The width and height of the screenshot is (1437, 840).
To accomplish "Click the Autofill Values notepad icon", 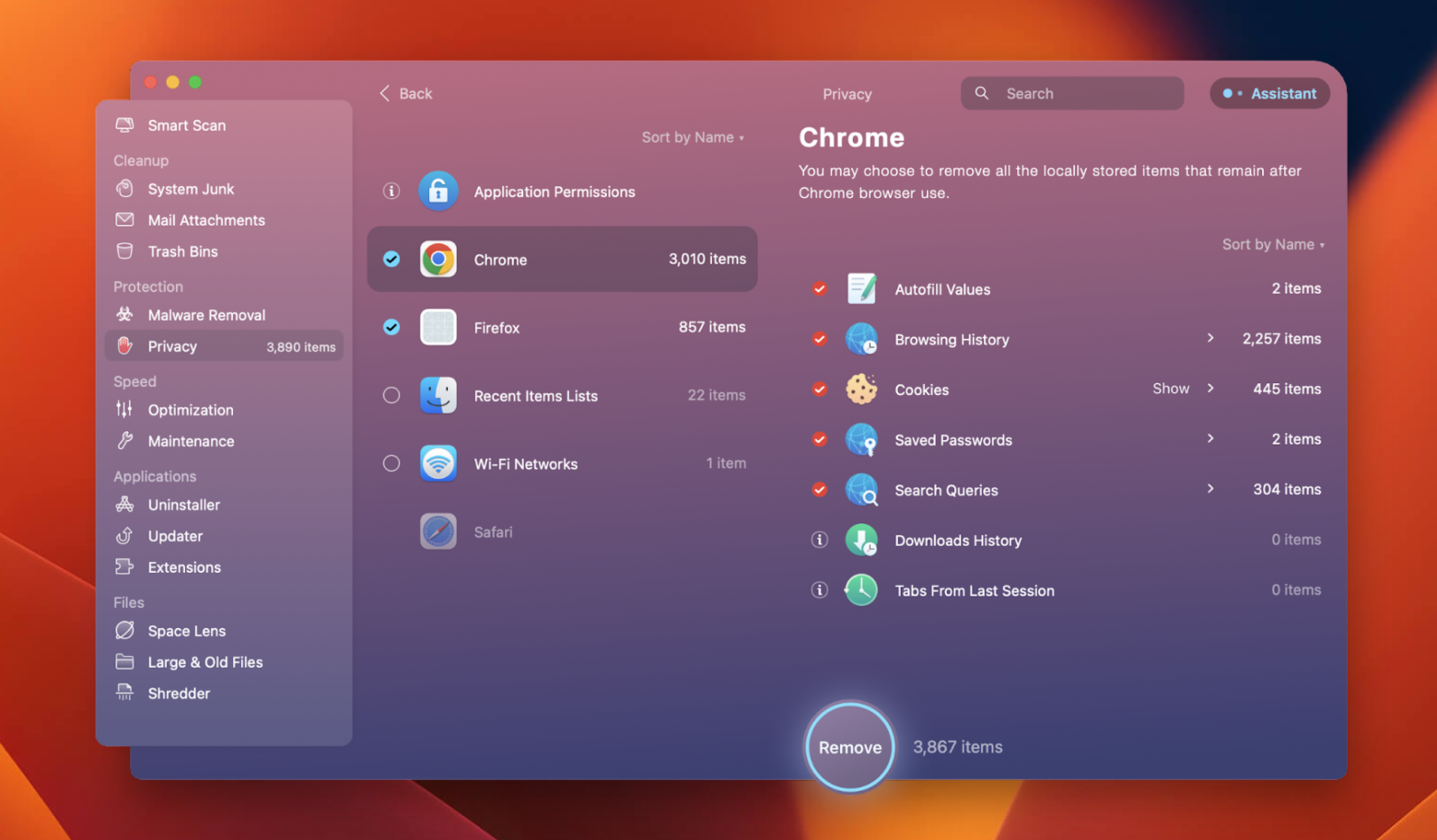I will click(x=861, y=288).
